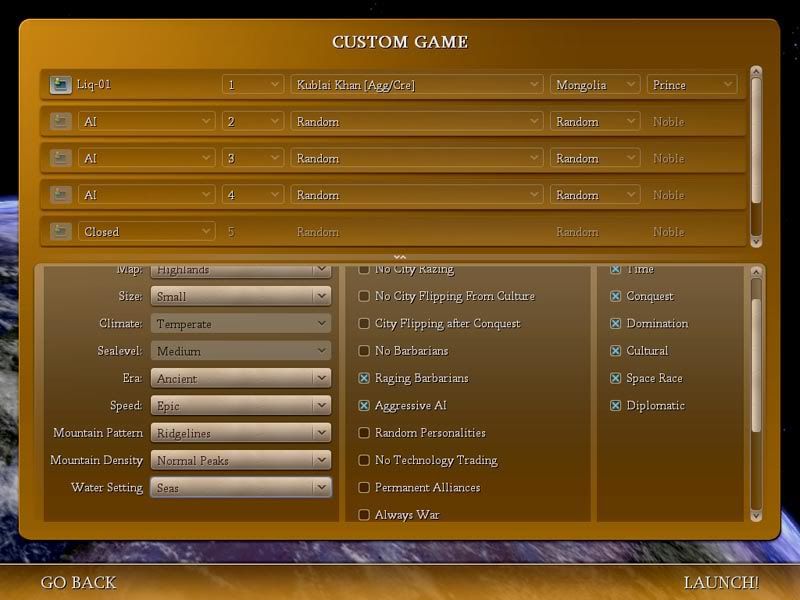The height and width of the screenshot is (600, 800).
Task: Disable the Space Race victory condition
Action: click(x=616, y=378)
